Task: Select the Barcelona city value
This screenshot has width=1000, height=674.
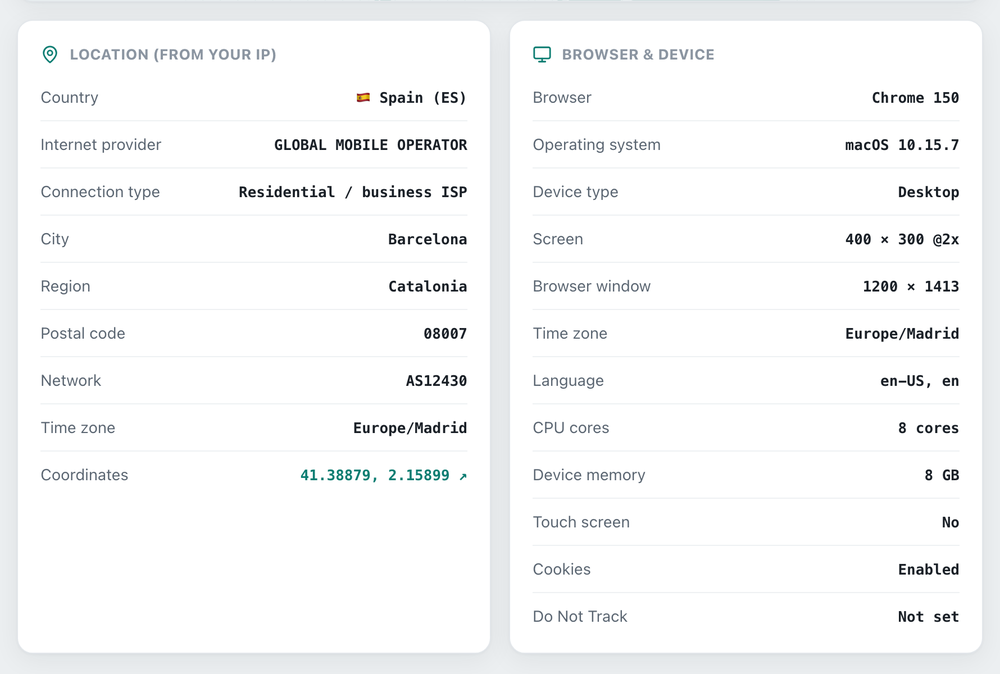Action: click(x=427, y=239)
